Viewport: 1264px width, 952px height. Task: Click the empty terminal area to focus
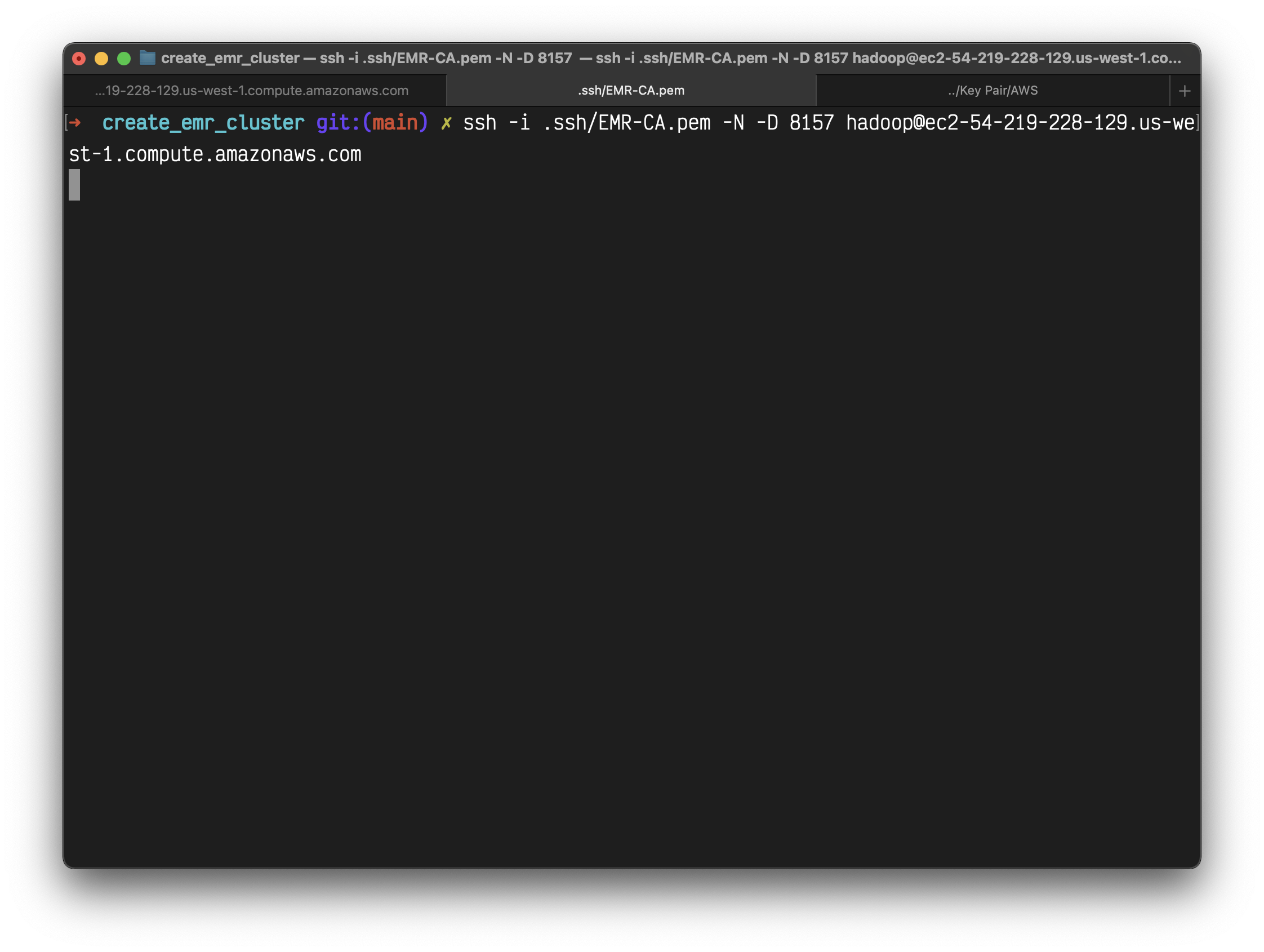(x=629, y=514)
